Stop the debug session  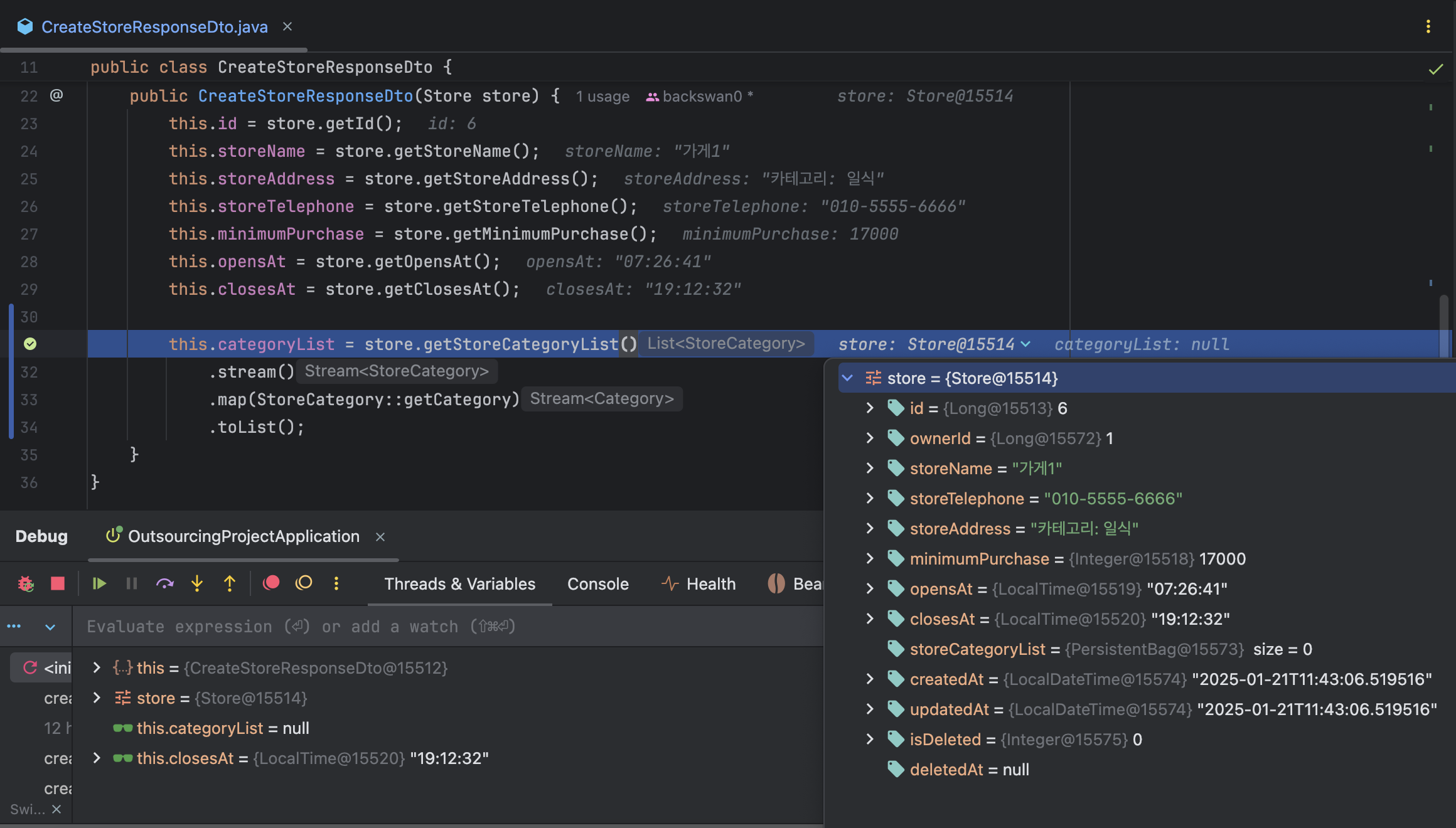tap(58, 584)
